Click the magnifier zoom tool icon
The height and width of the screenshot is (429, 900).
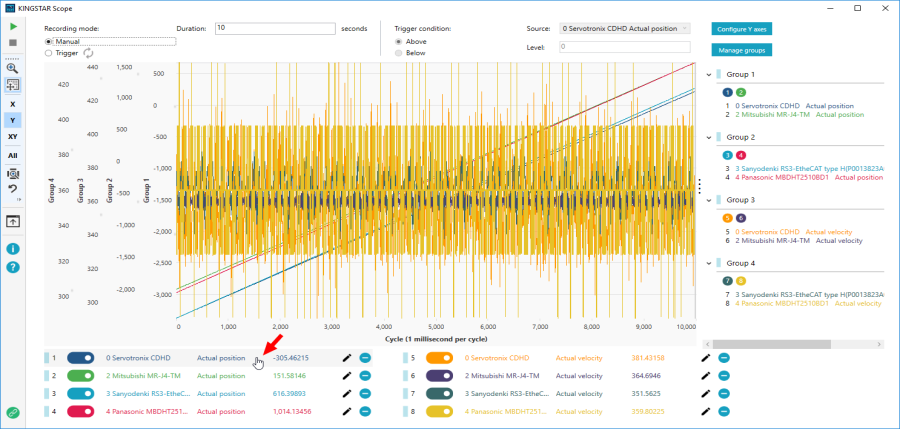[12, 68]
